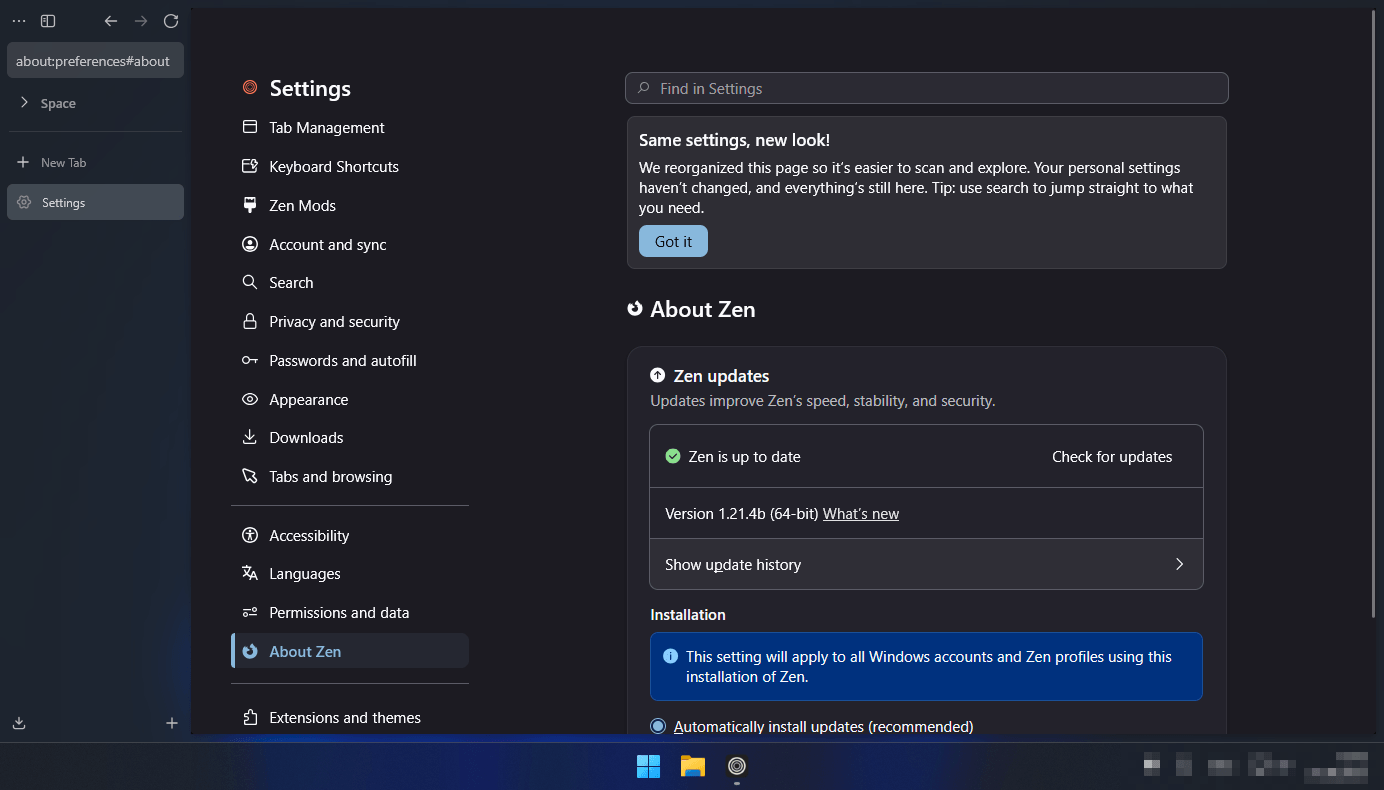1384x790 pixels.
Task: Open Keyboard Shortcuts settings
Action: (350, 166)
